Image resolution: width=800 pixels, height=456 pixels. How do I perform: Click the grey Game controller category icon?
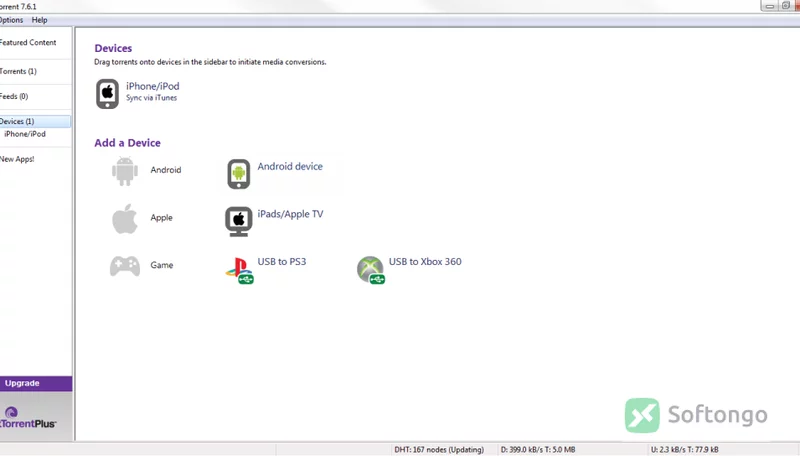[124, 266]
